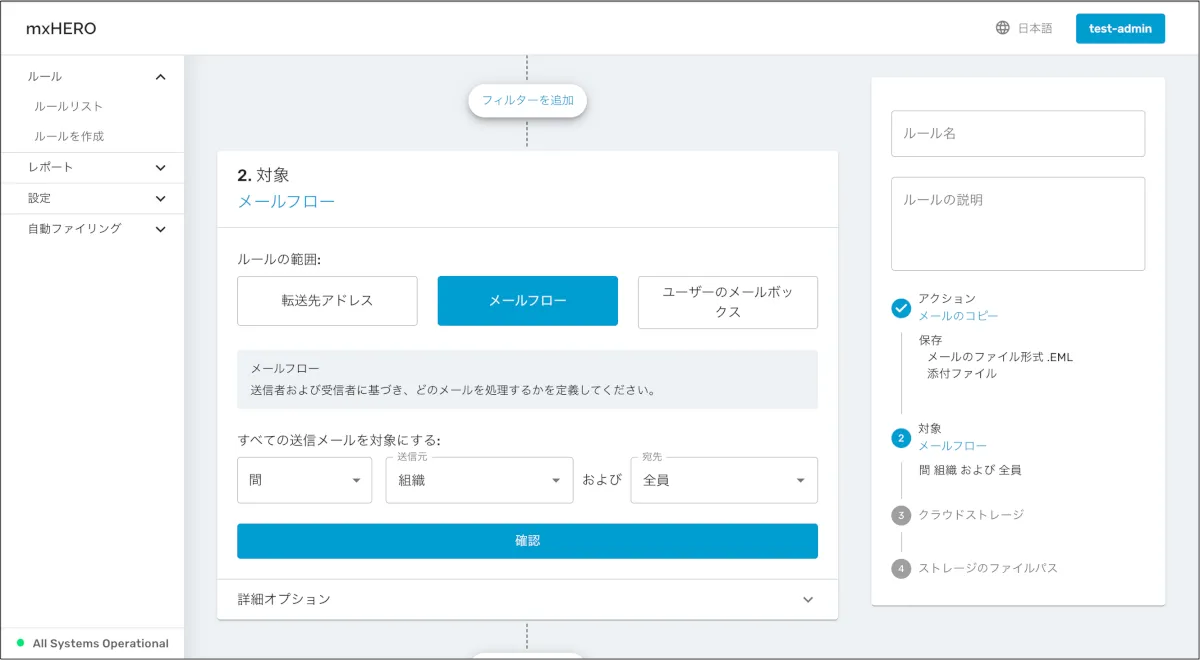
Task: Click the 確認 confirm button
Action: [527, 541]
